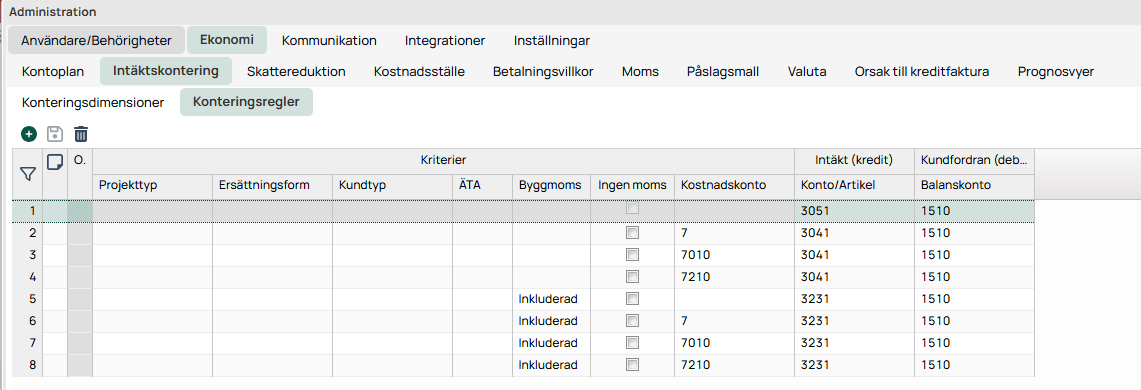Toggle Ingen moms checkbox in row 6
This screenshot has height=390, width=1141.
coord(632,321)
